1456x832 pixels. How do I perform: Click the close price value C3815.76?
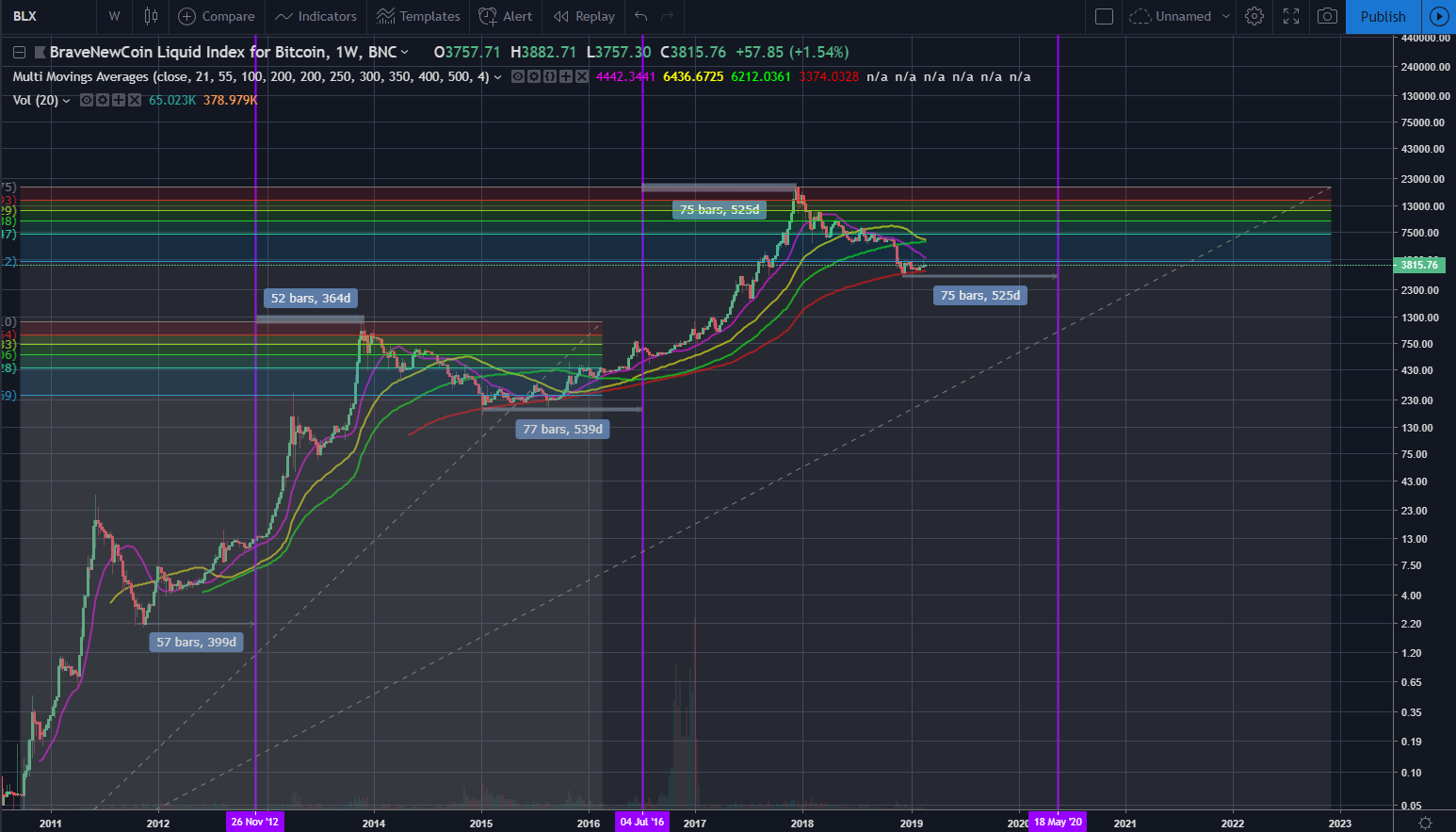pyautogui.click(x=693, y=52)
